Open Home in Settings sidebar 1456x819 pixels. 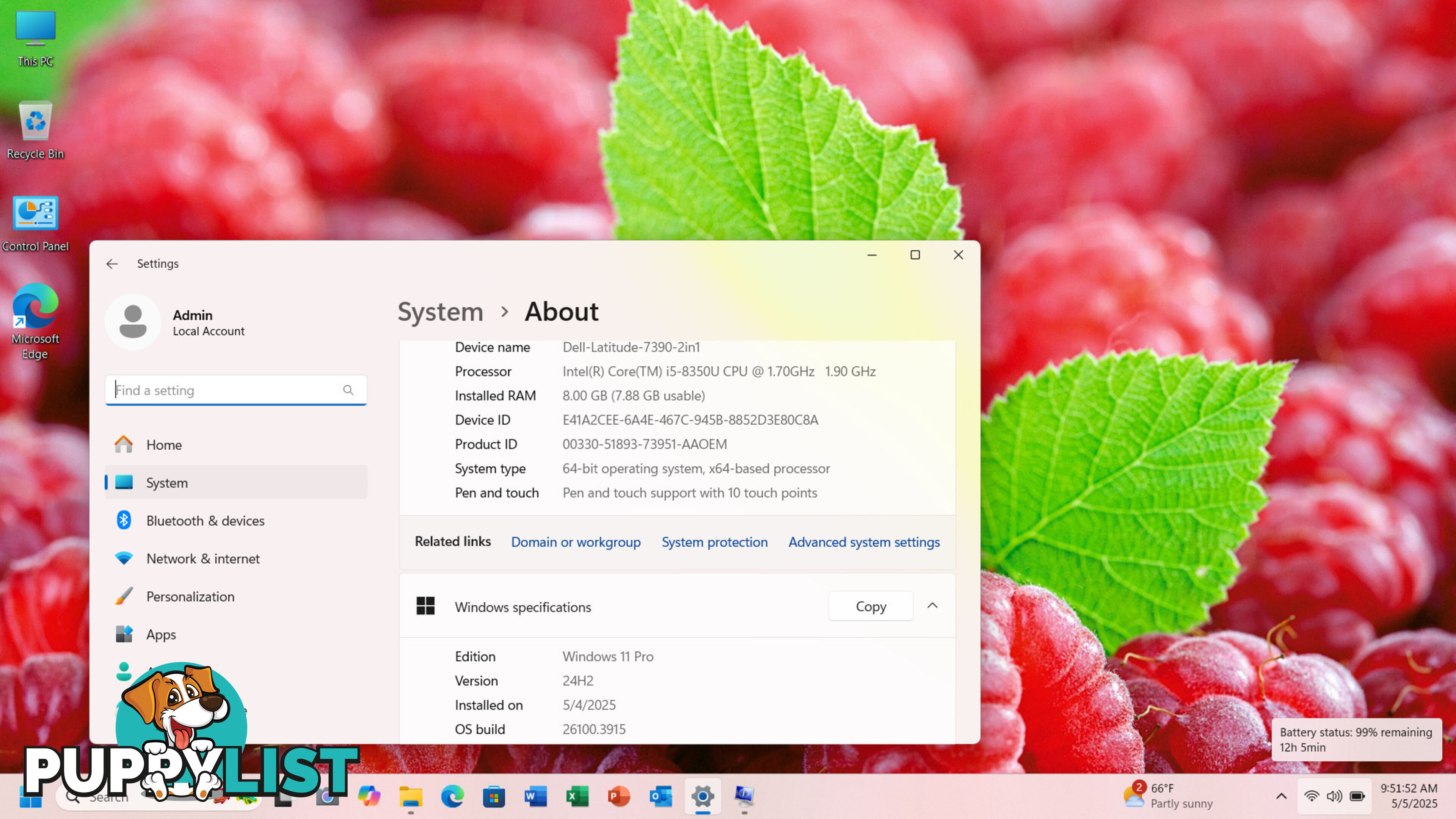point(236,445)
